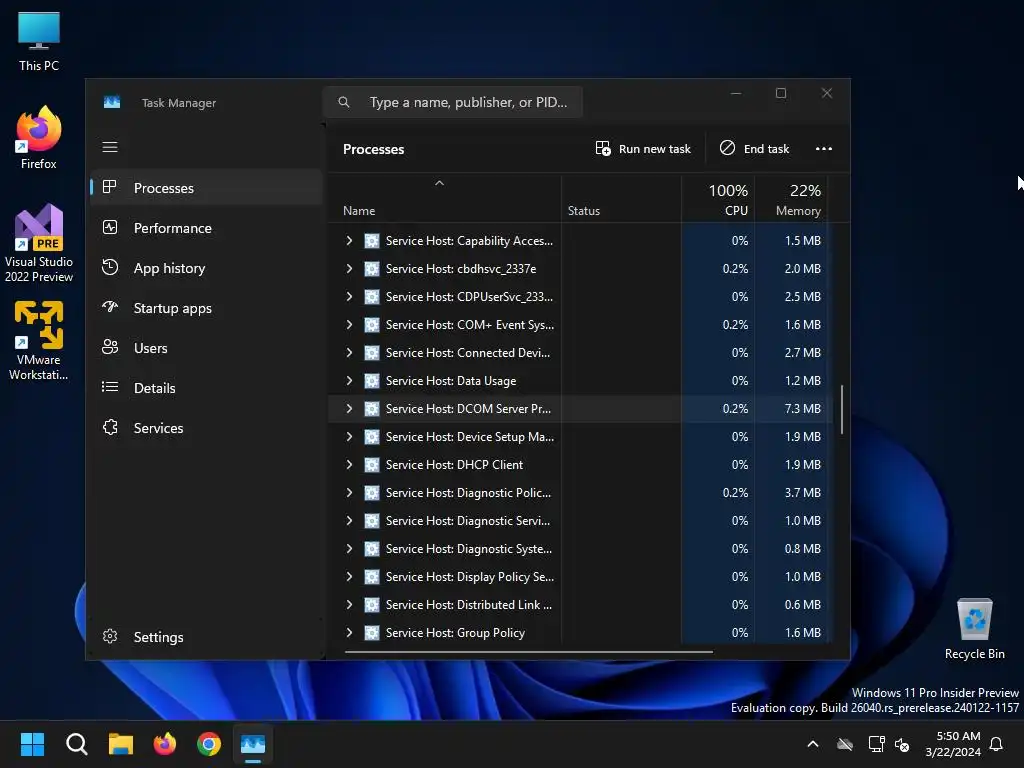Screen dimensions: 1024x768
Task: Click the Details list icon
Action: (110, 387)
